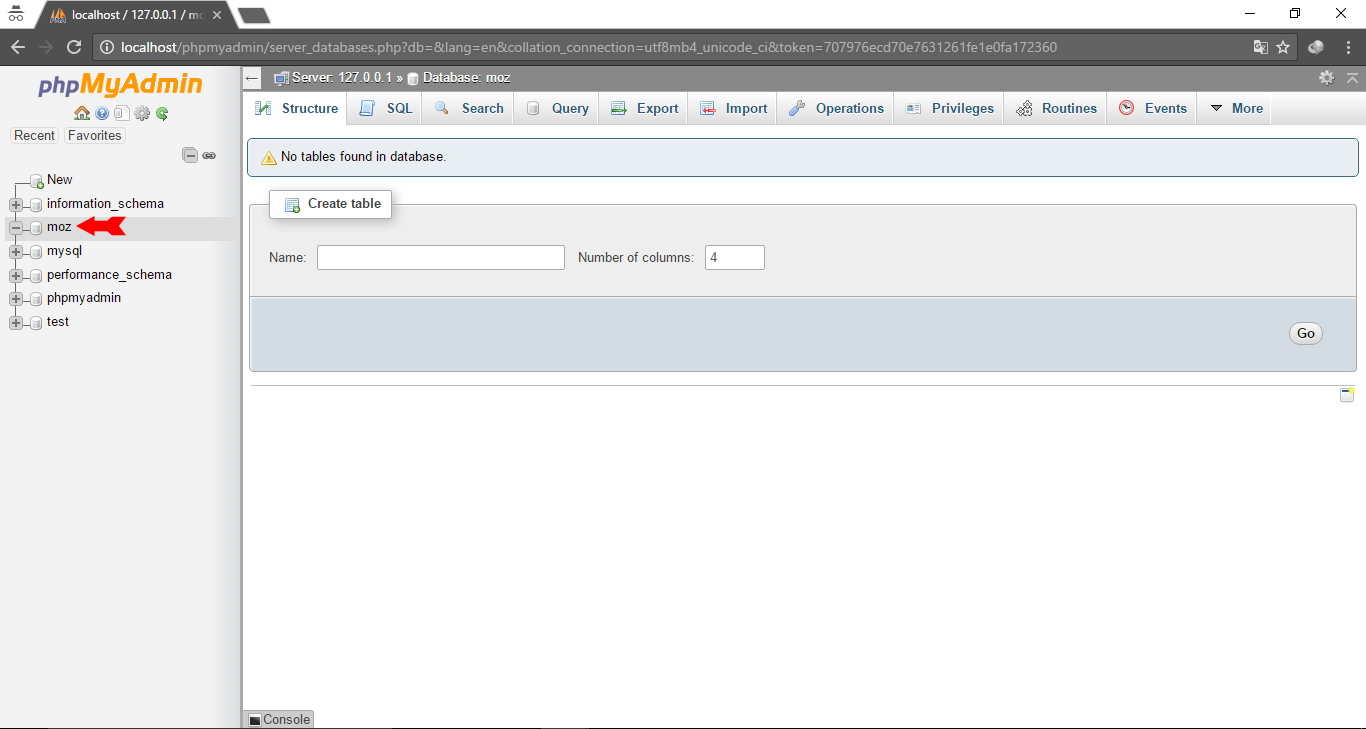The width and height of the screenshot is (1366, 729).
Task: Click the yellow pin icon on the right edge
Action: (1347, 394)
